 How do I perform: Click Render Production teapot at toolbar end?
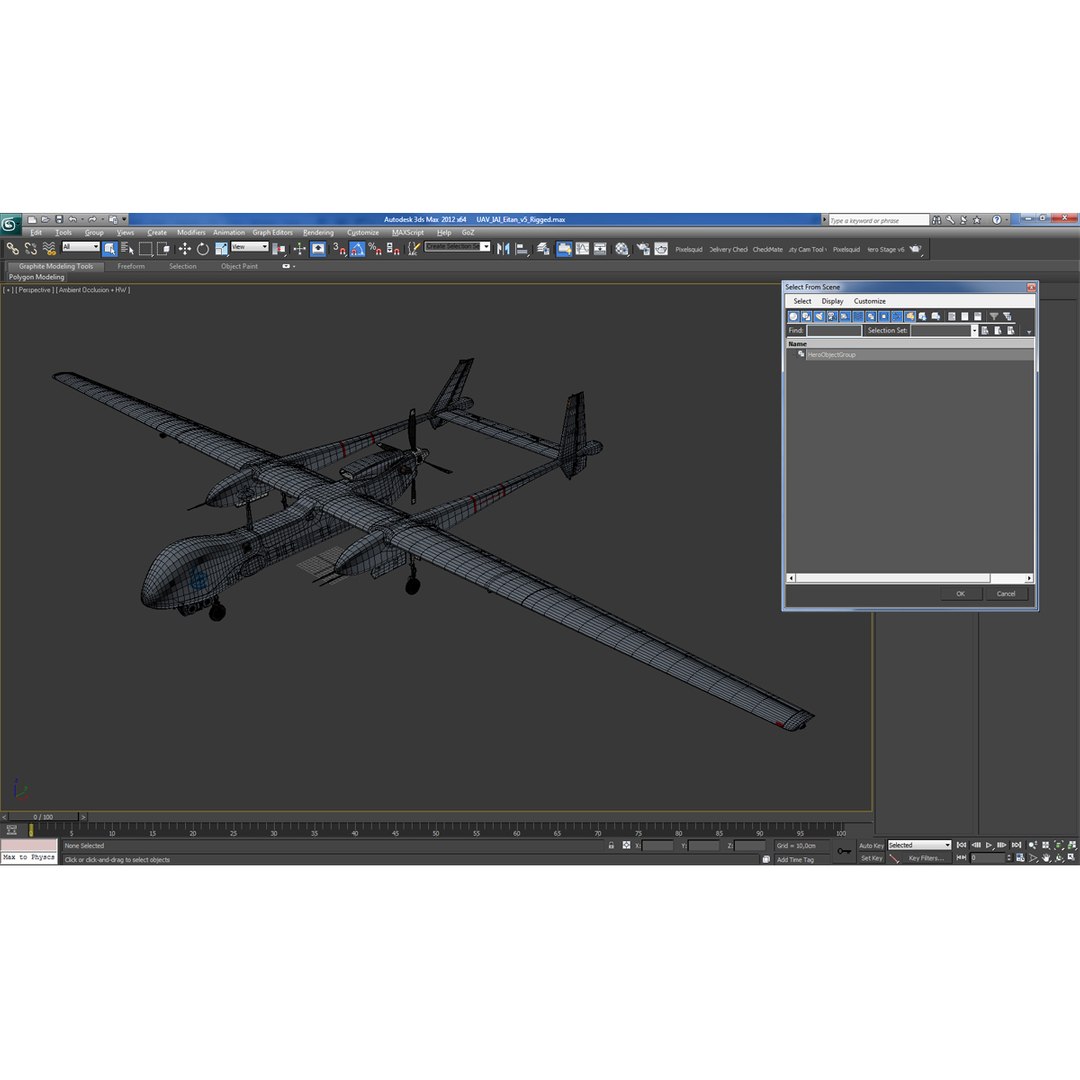(x=915, y=249)
